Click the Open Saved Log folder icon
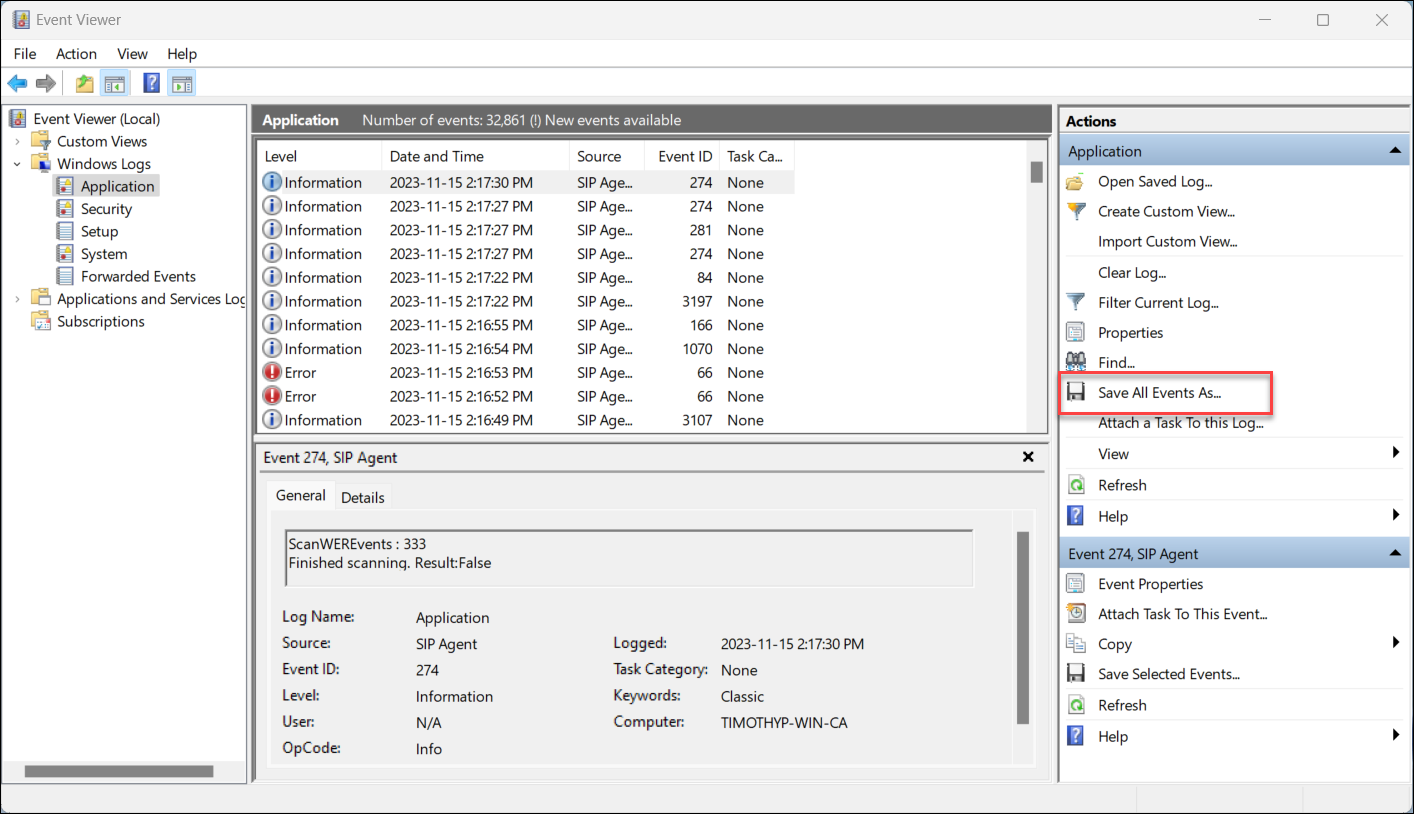 pyautogui.click(x=1076, y=182)
